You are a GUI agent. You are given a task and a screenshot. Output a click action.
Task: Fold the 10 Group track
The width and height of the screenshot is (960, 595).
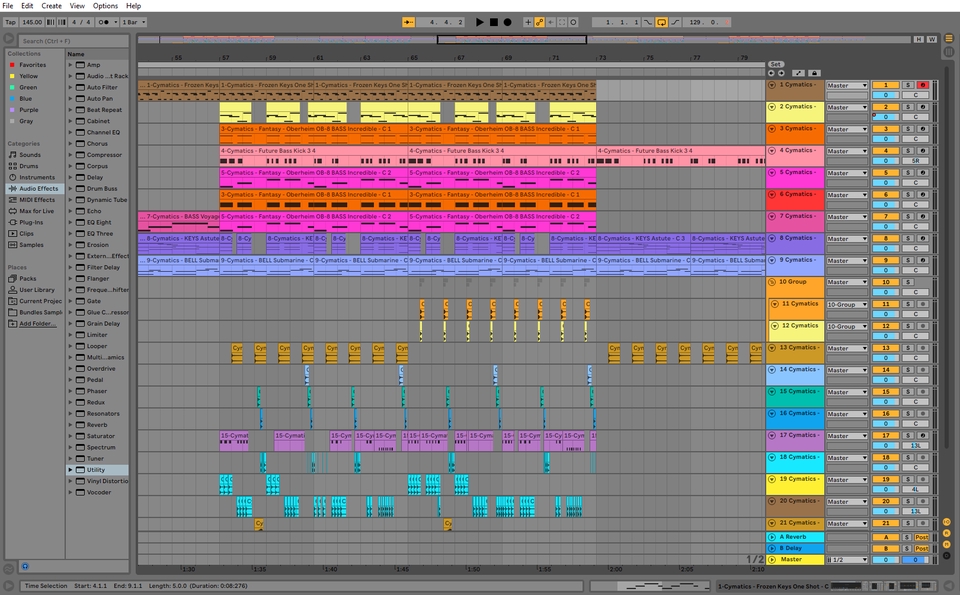tap(771, 282)
